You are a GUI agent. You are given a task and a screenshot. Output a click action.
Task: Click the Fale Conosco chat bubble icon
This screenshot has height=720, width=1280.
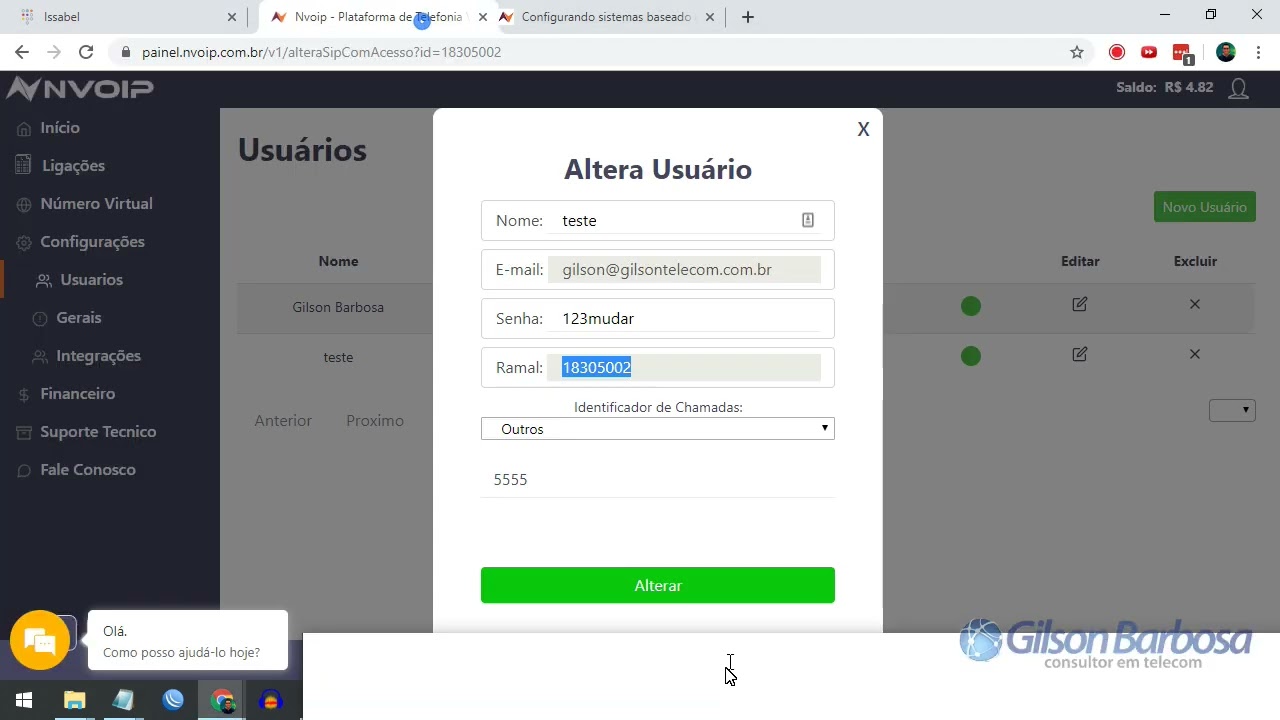(x=24, y=470)
